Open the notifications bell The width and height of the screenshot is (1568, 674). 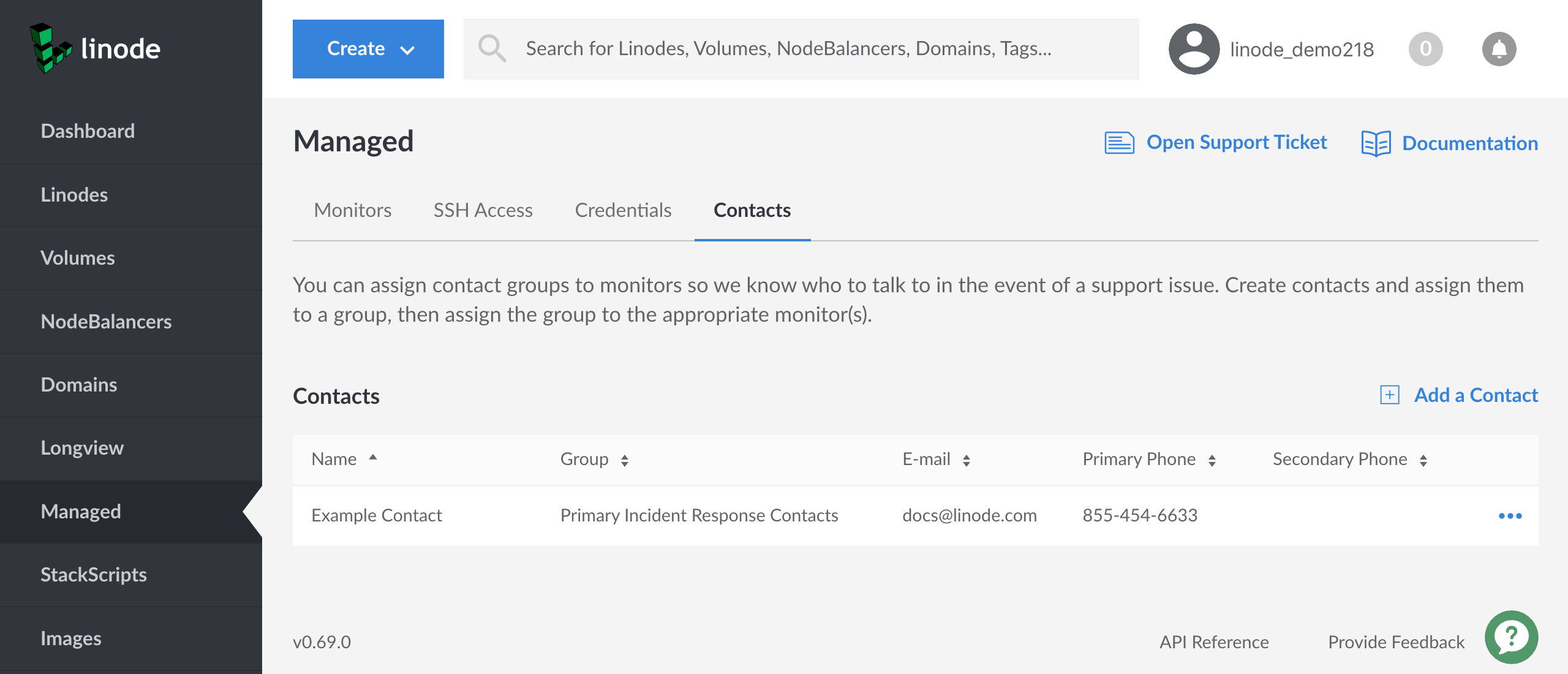click(x=1498, y=49)
